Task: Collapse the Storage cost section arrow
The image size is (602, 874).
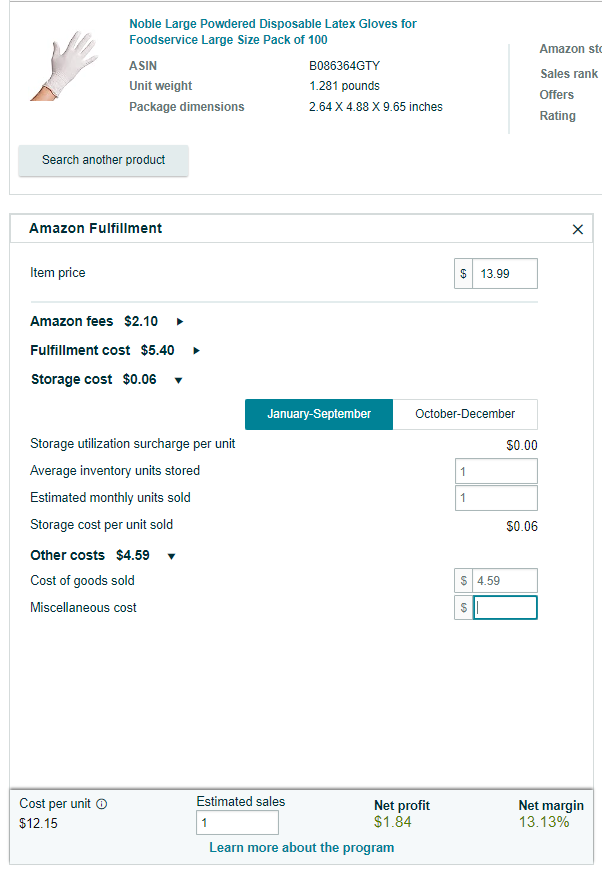Action: coord(178,380)
